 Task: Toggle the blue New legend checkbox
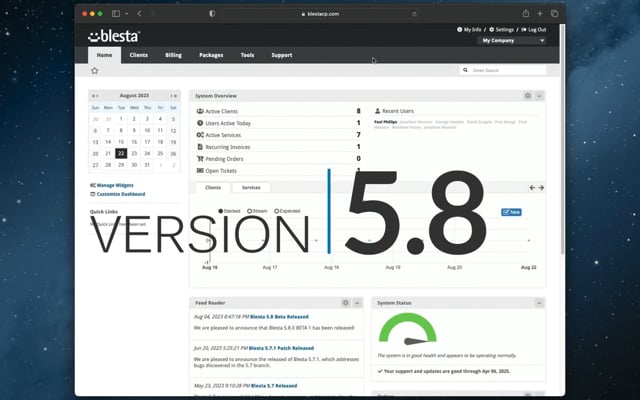coord(511,212)
